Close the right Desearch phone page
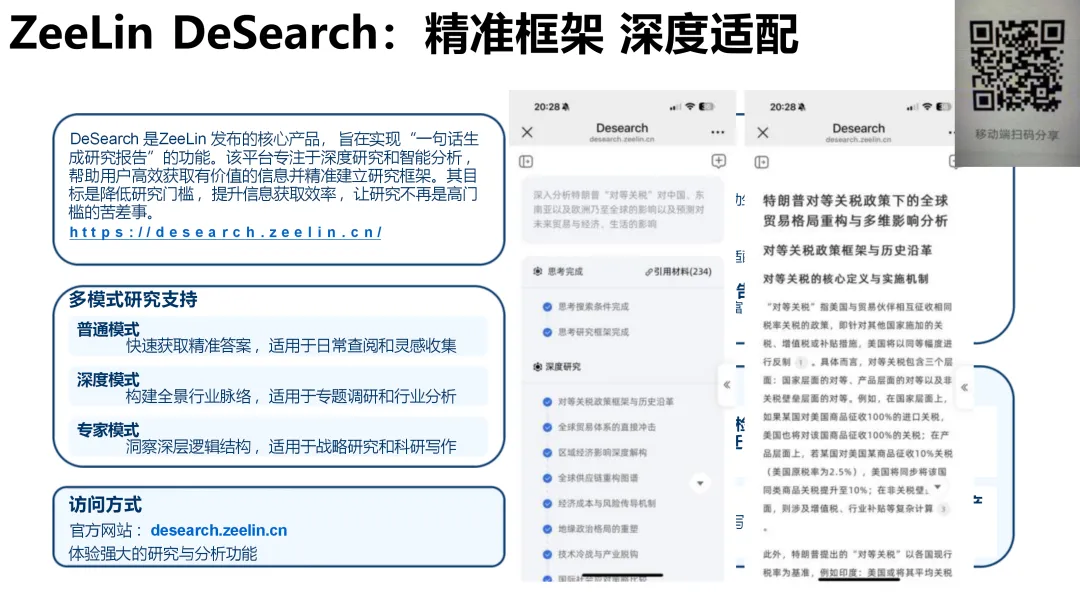 click(762, 133)
